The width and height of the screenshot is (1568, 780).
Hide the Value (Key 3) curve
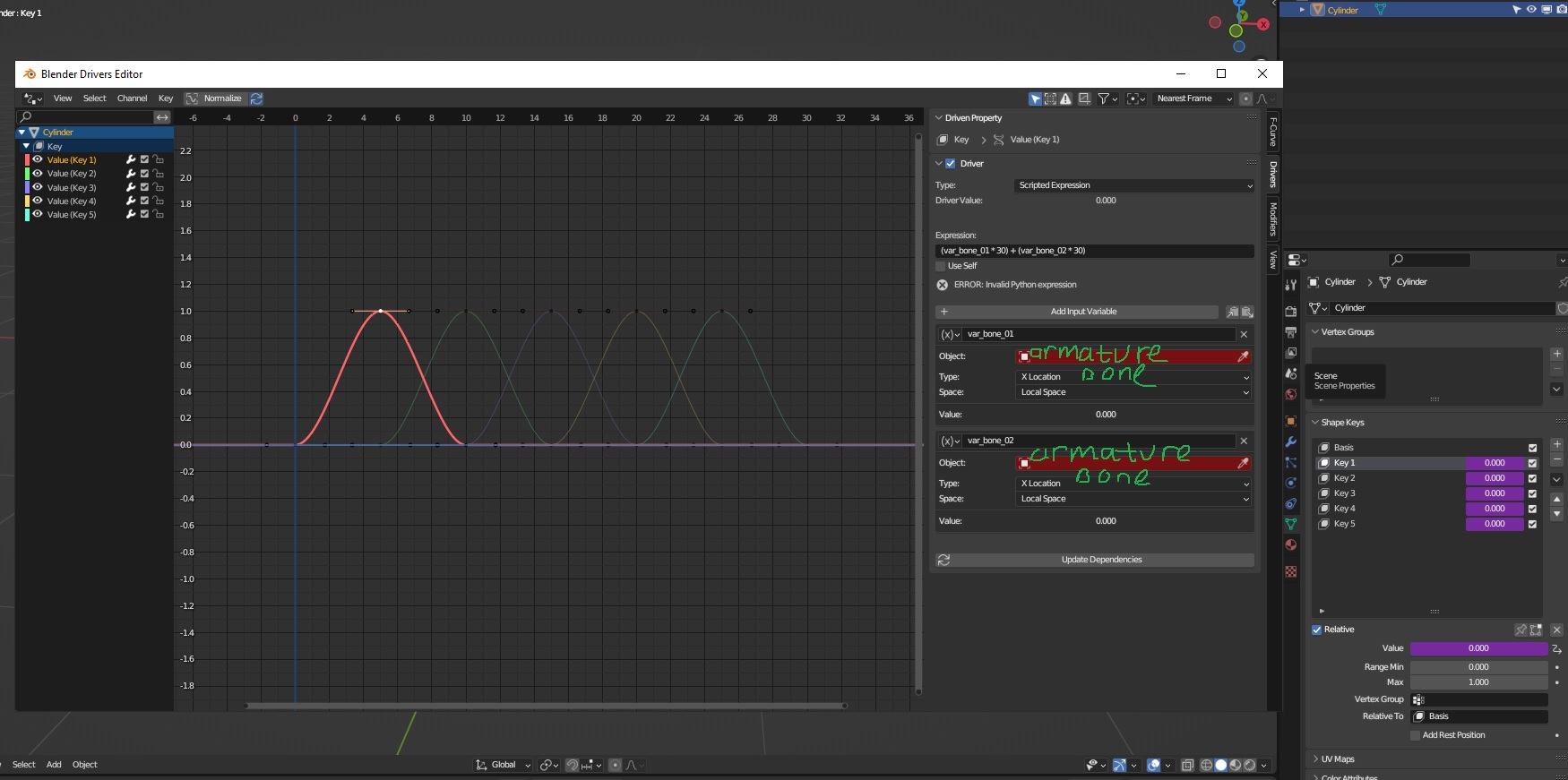click(38, 187)
